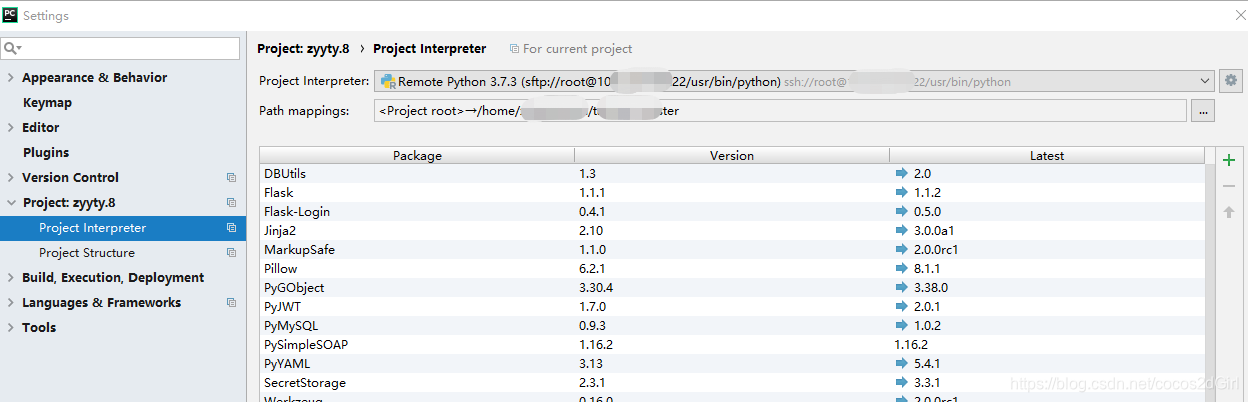Click Pillow latest version 8.1.1

[x=927, y=269]
